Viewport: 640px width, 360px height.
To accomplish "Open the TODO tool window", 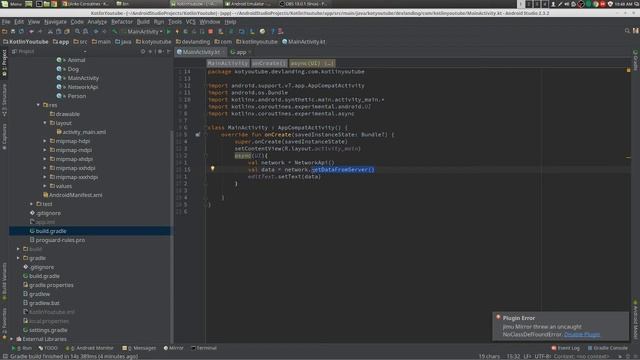I will pyautogui.click(x=48, y=348).
